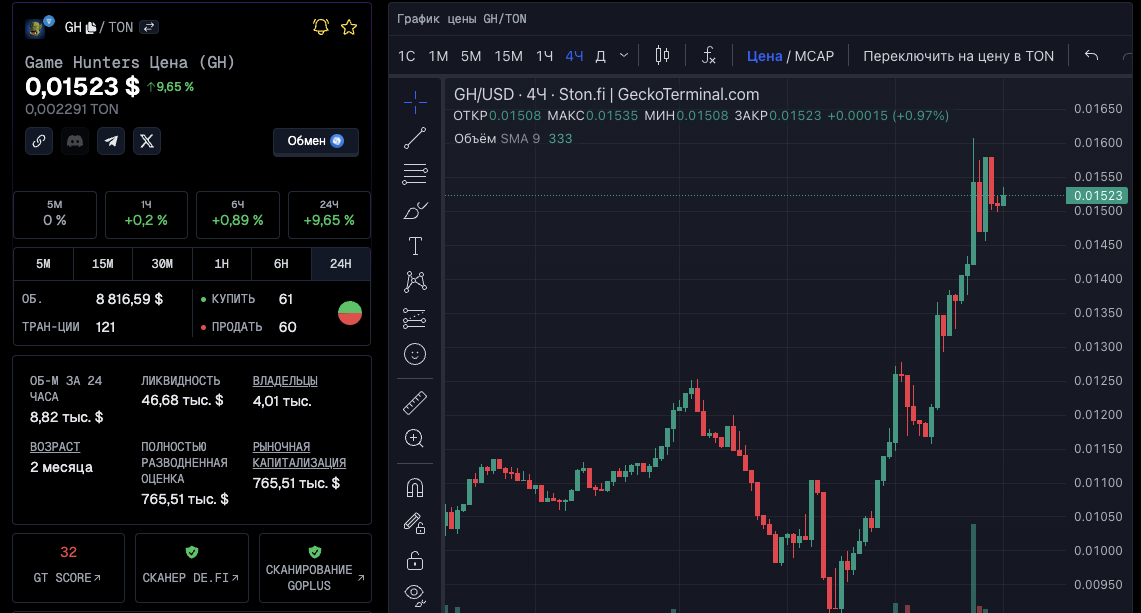Click the 1Ч +0,2 % change box
1141x613 pixels.
tap(146, 215)
